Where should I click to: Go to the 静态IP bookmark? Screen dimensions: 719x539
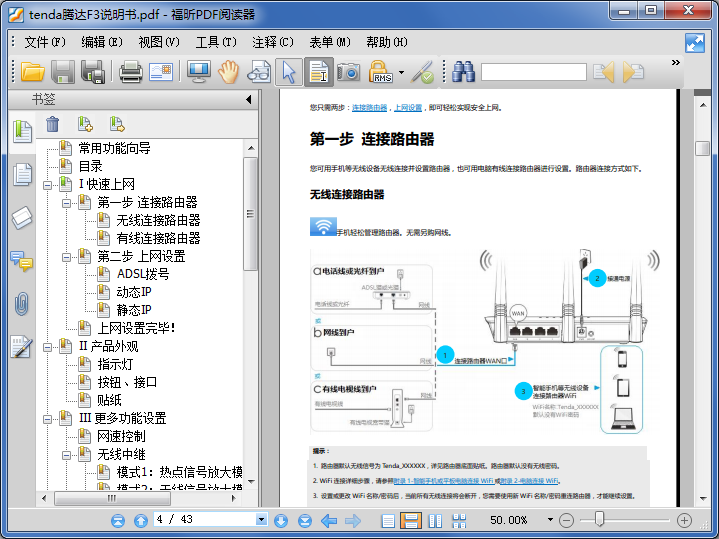(133, 310)
